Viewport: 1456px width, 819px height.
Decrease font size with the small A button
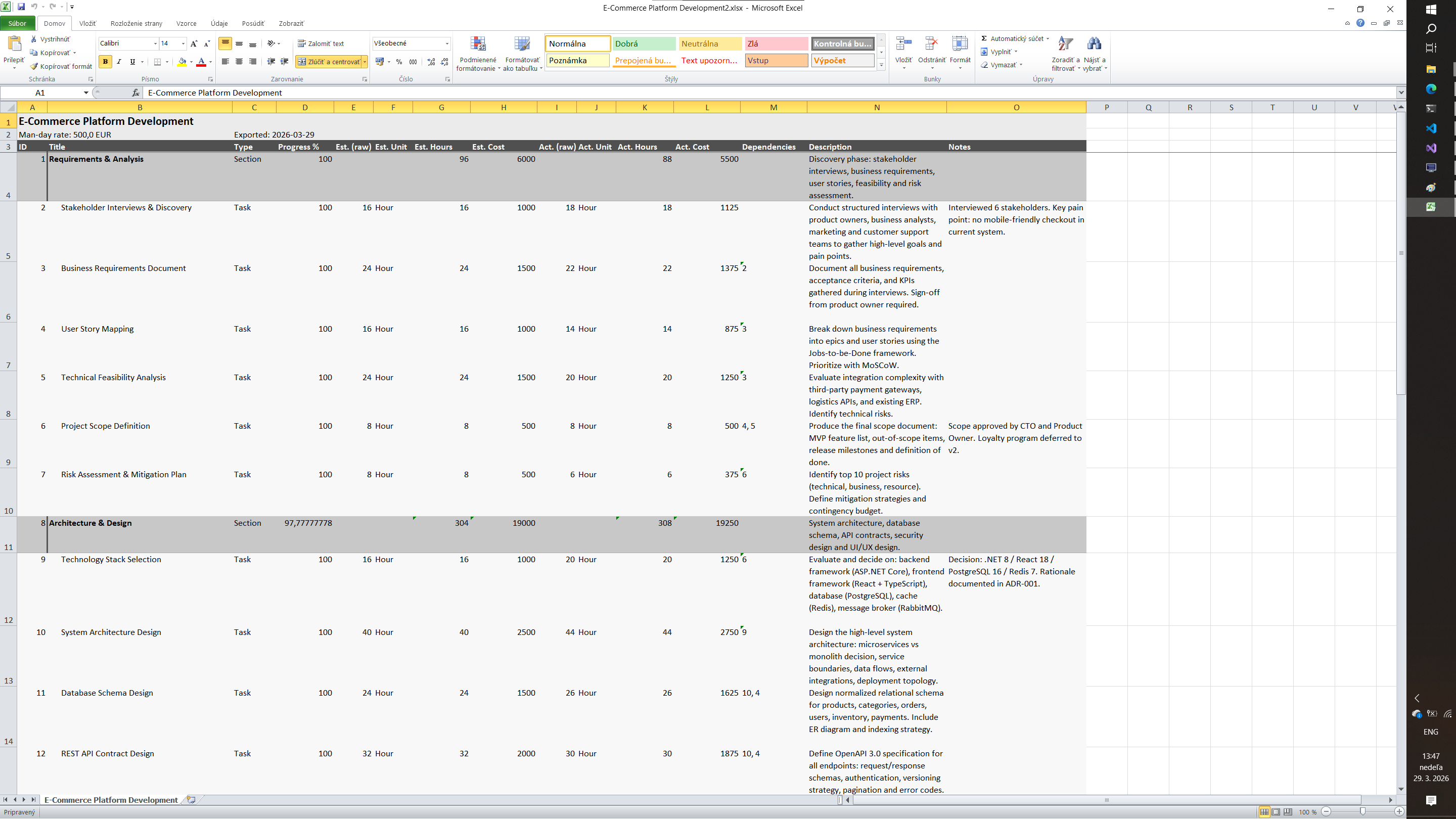pyautogui.click(x=207, y=43)
